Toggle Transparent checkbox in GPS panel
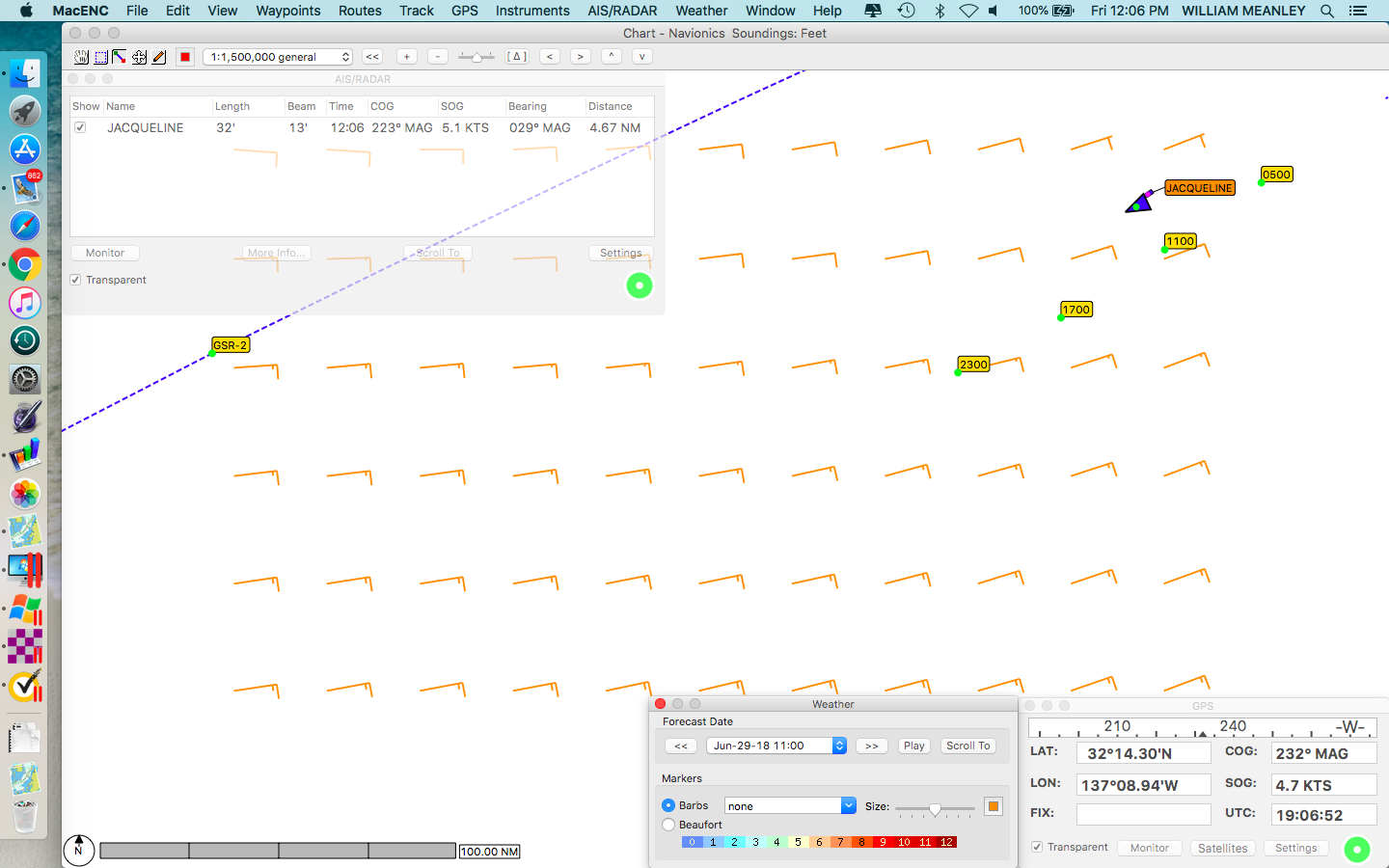 (x=1037, y=847)
